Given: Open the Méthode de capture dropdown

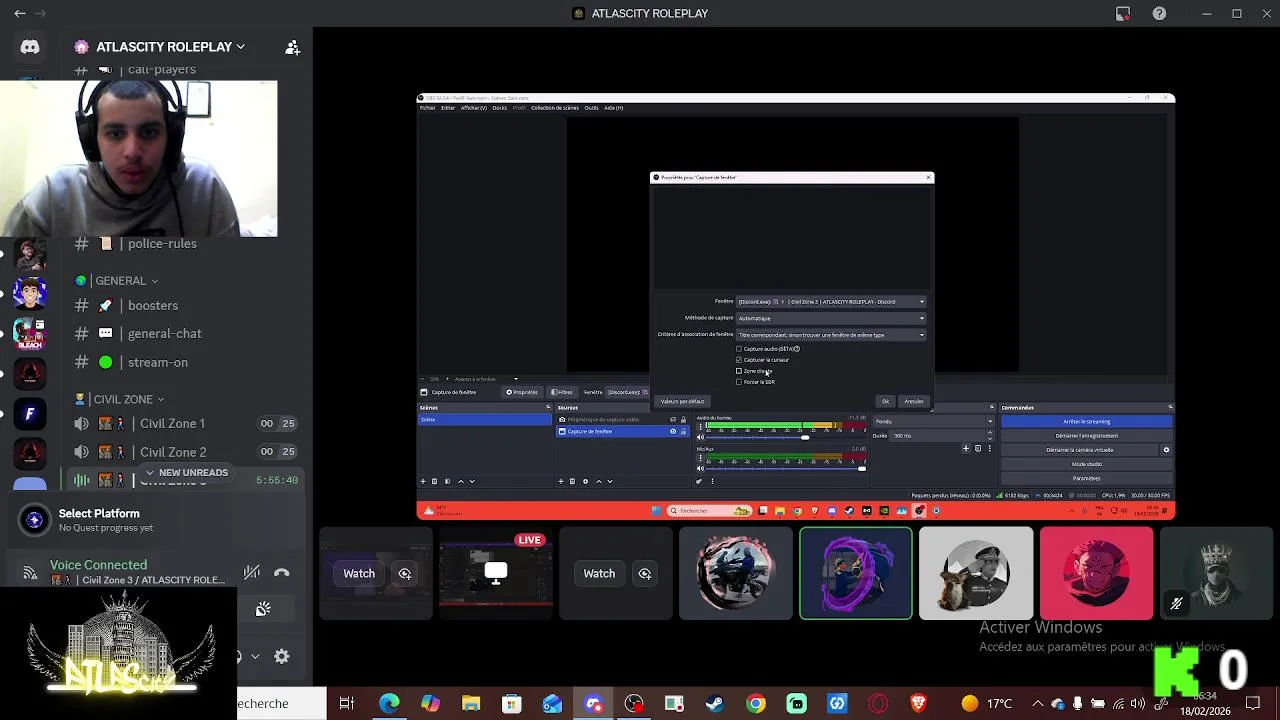Looking at the screenshot, I should point(831,318).
